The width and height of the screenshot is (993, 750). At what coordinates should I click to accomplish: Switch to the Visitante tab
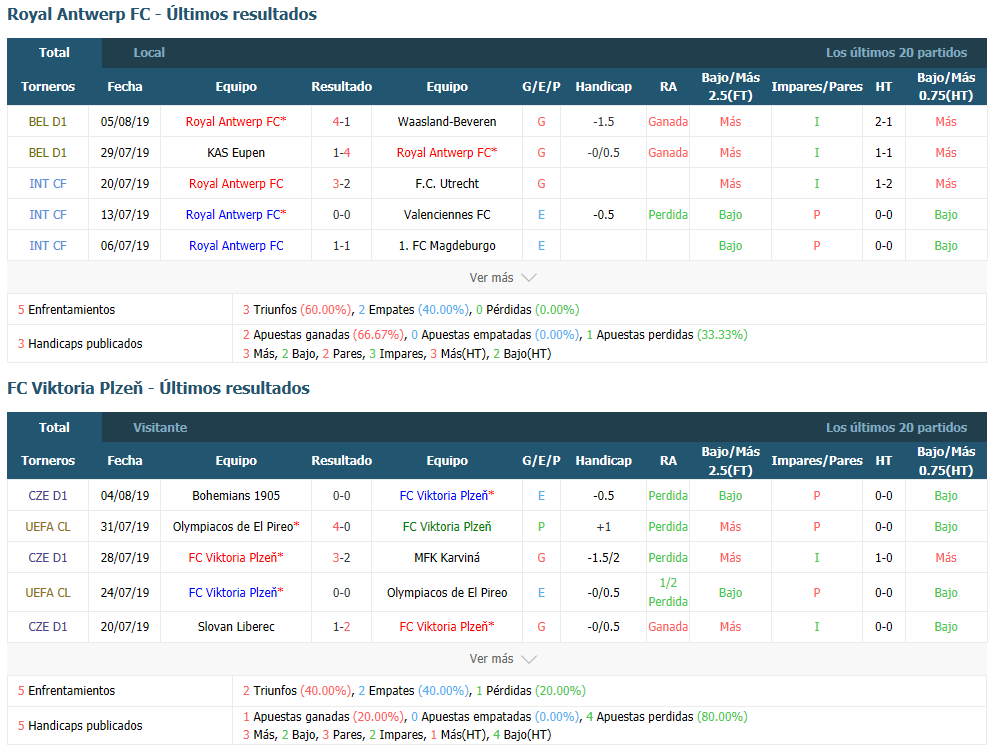pos(160,428)
